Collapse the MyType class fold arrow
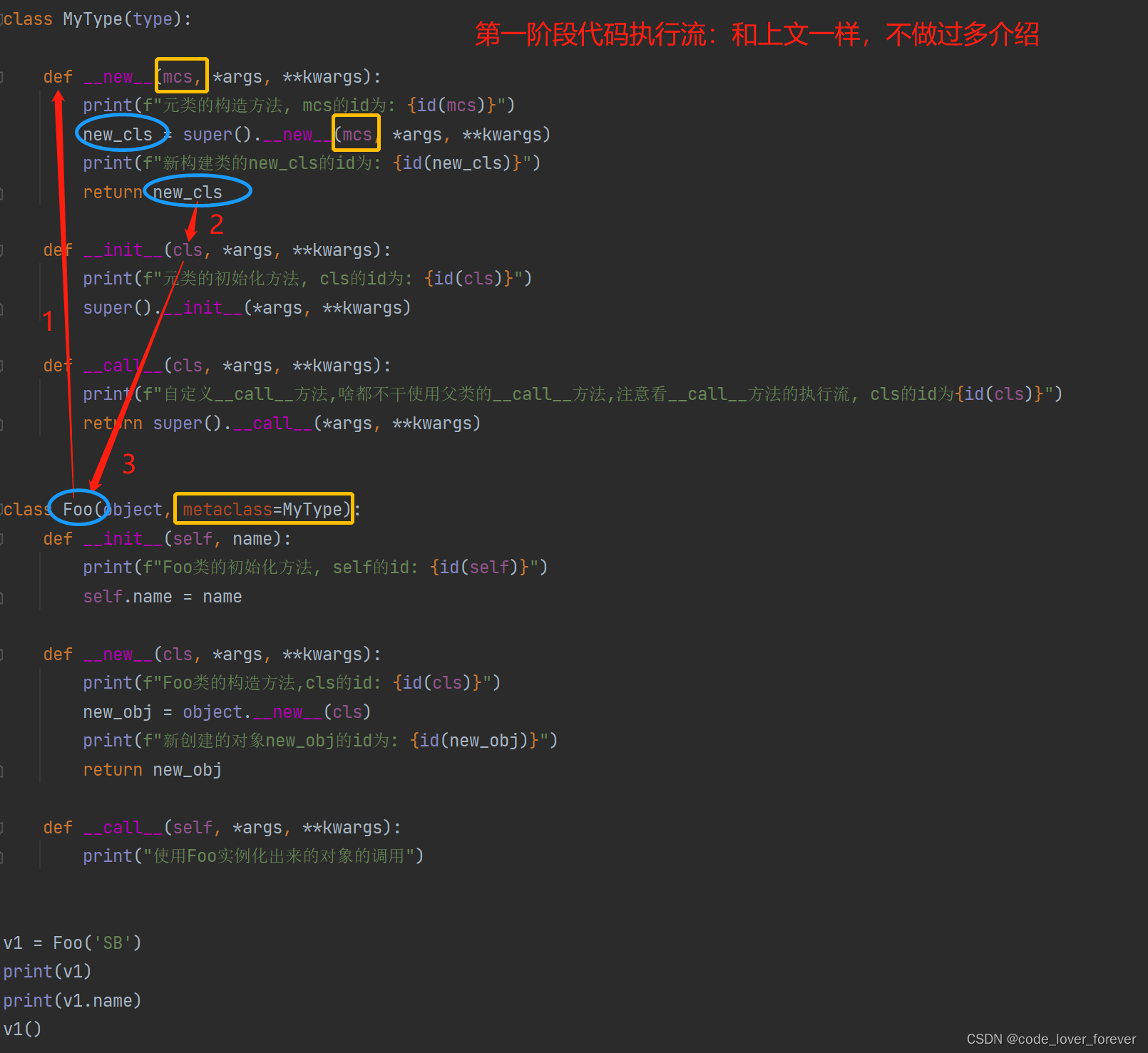The image size is (1148, 1053). pos(4,19)
